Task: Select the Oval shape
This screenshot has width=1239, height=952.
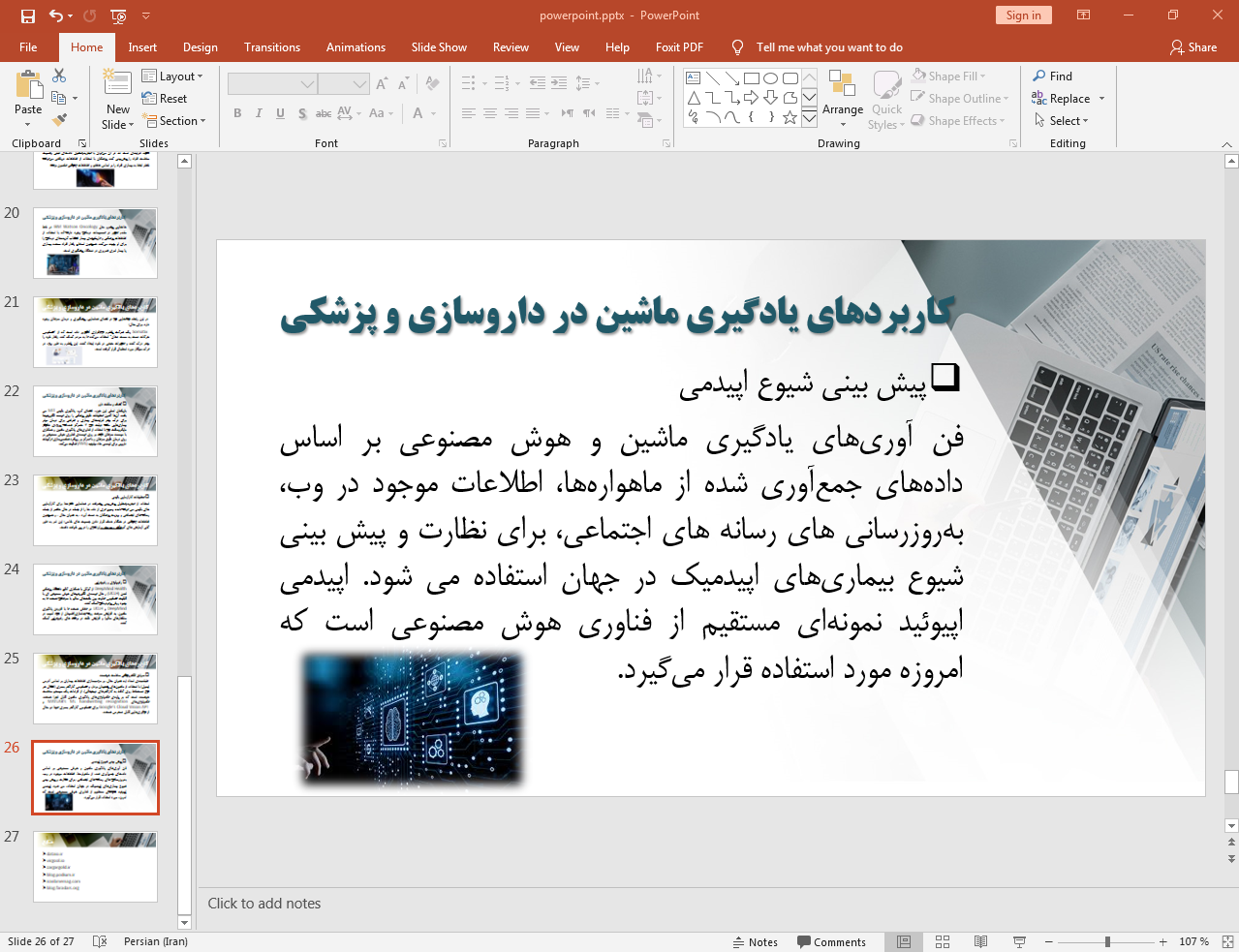Action: point(770,78)
